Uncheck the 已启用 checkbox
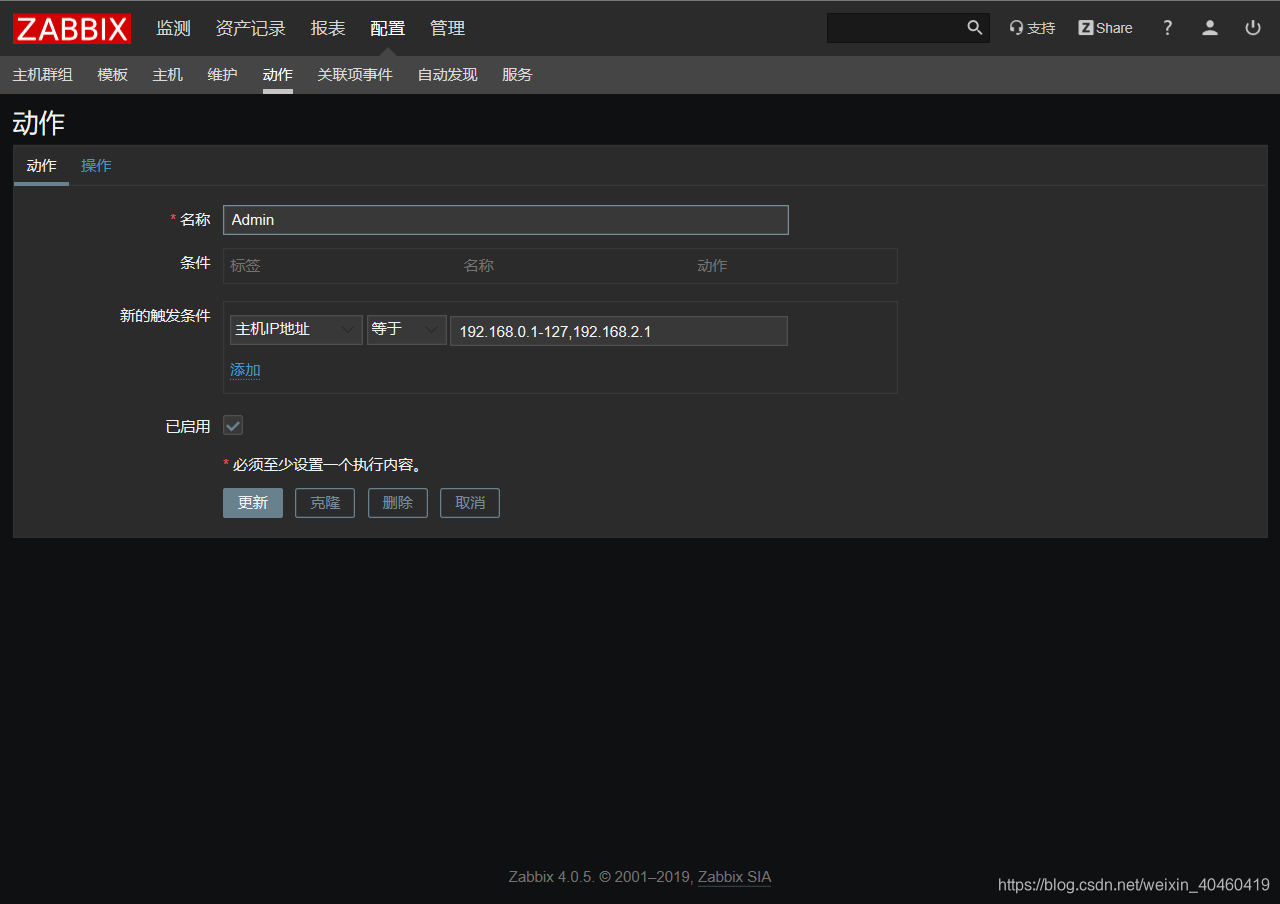 coord(233,426)
